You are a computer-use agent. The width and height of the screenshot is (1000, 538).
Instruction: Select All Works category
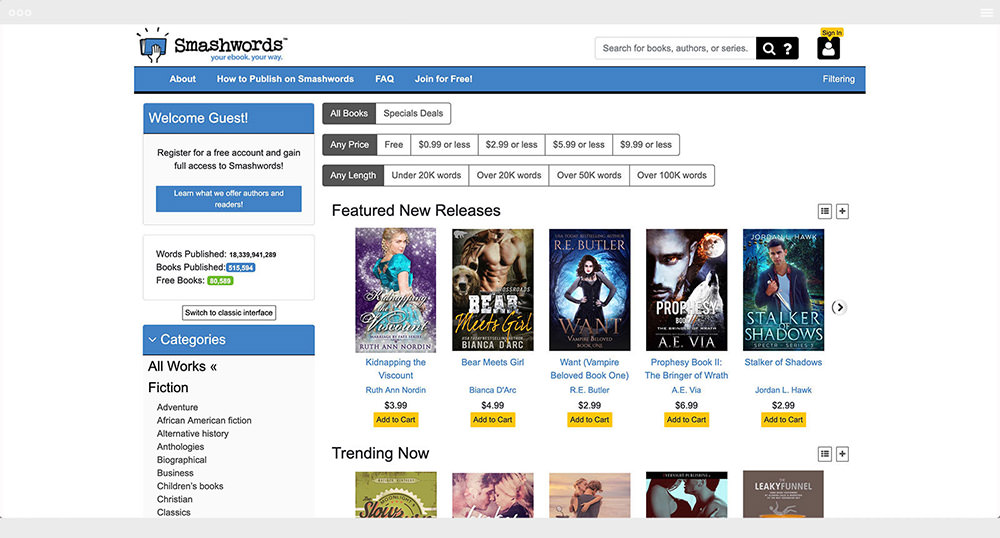click(182, 367)
